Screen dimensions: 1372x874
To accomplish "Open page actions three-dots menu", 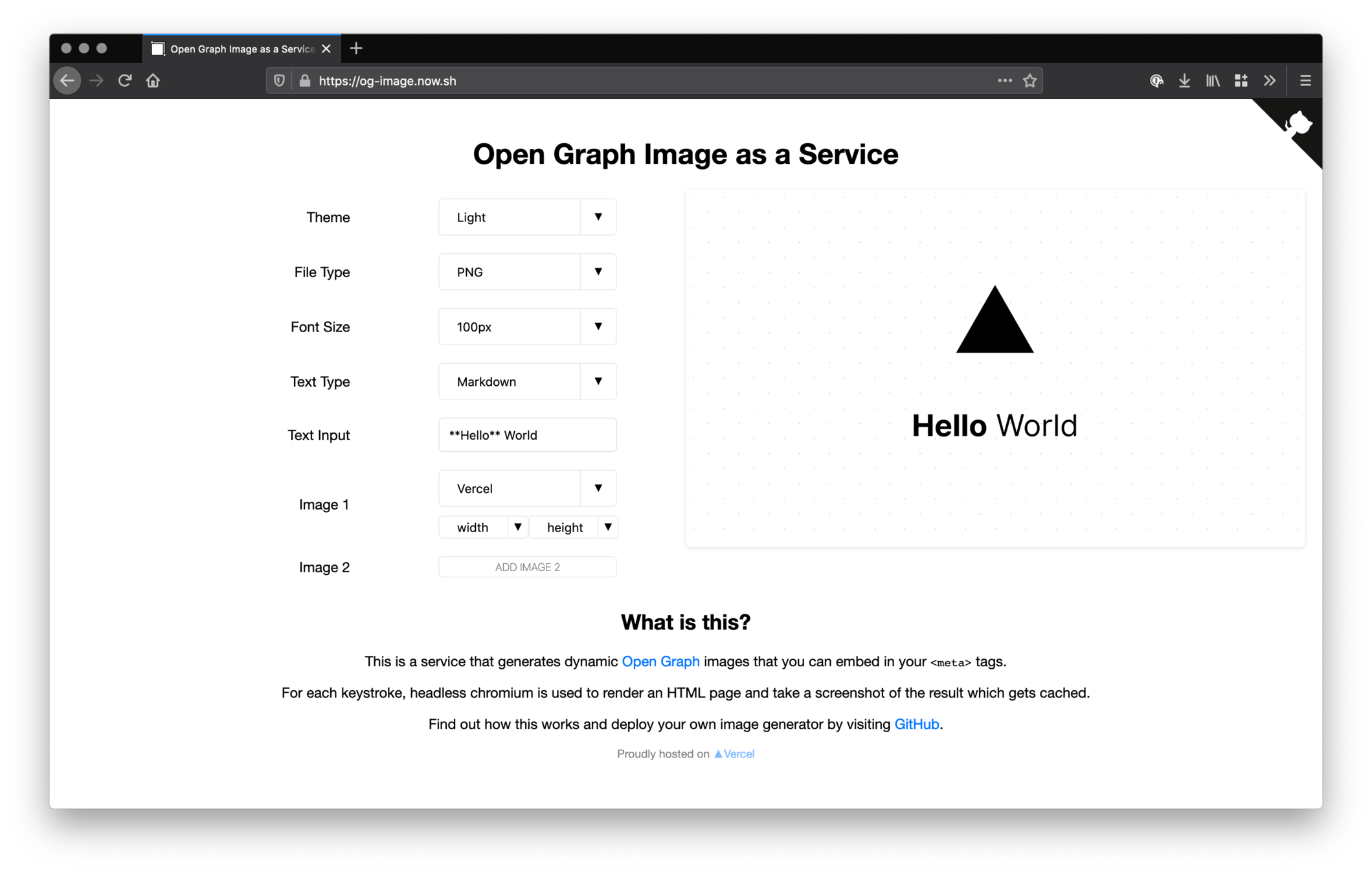I will [x=1004, y=81].
